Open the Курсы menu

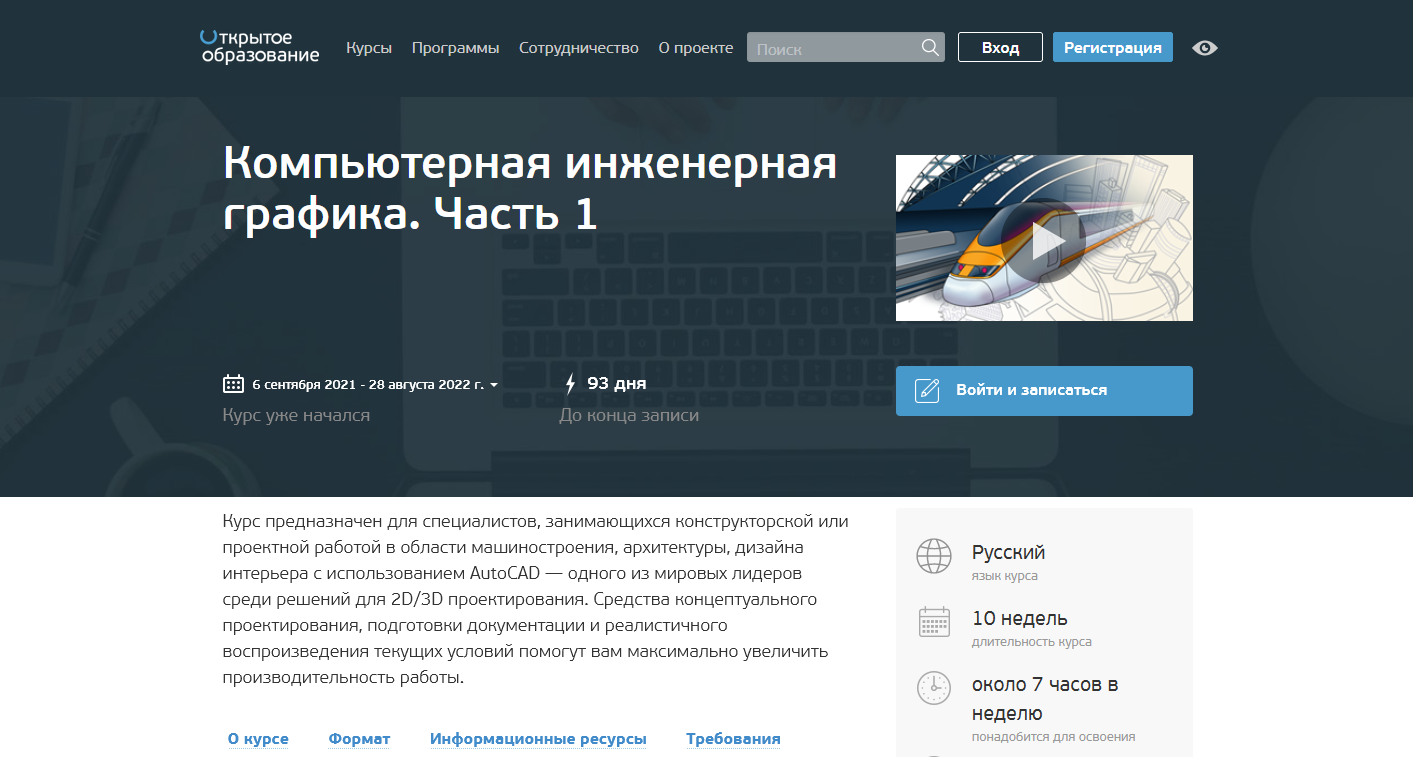[369, 47]
